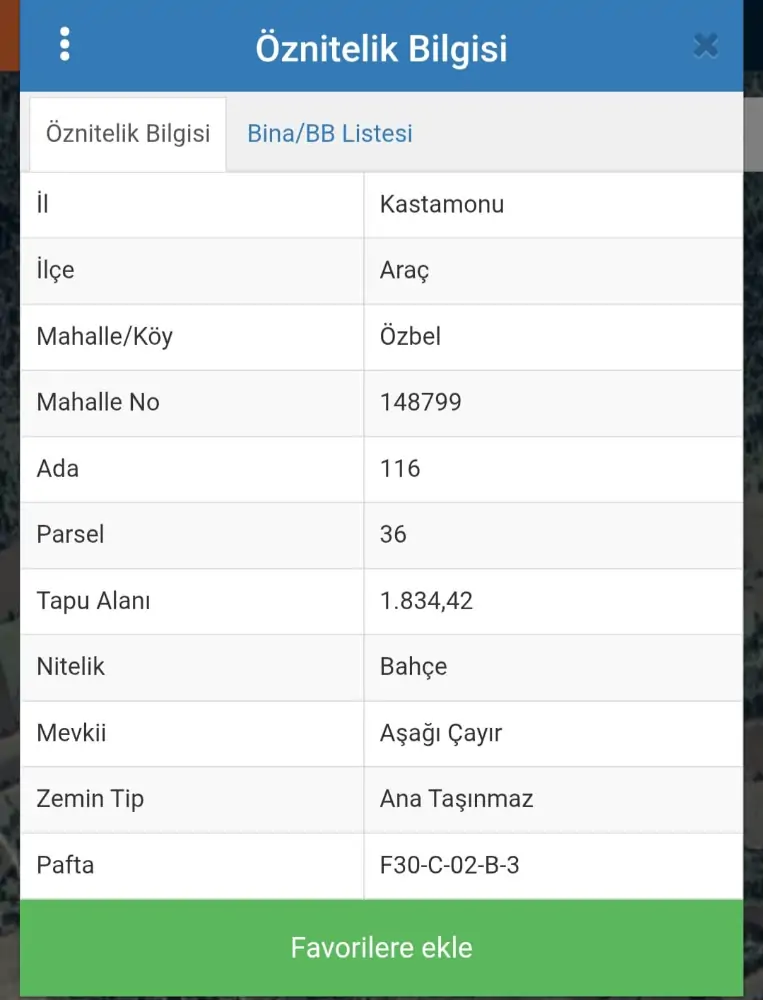Image resolution: width=763 pixels, height=1000 pixels.
Task: Click the Zemin Tip row label
Action: coord(90,799)
